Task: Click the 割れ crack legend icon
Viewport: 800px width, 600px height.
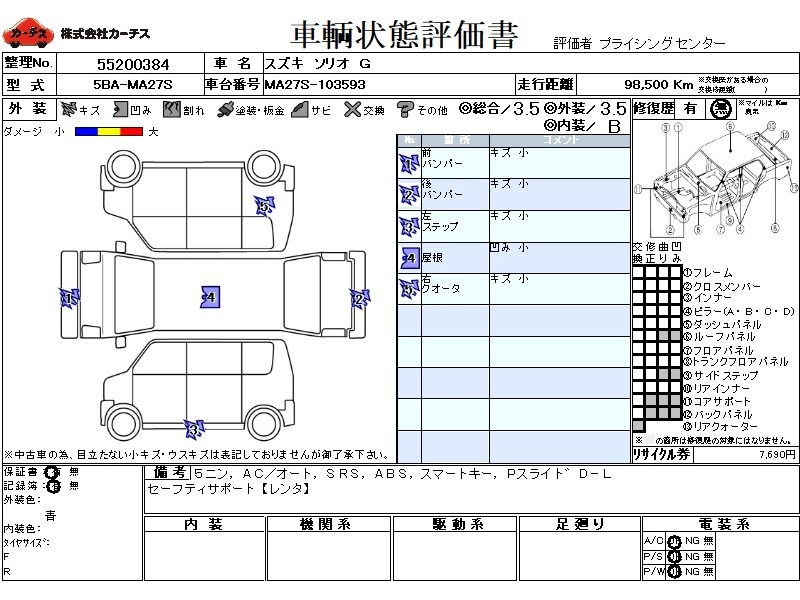Action: (171, 110)
